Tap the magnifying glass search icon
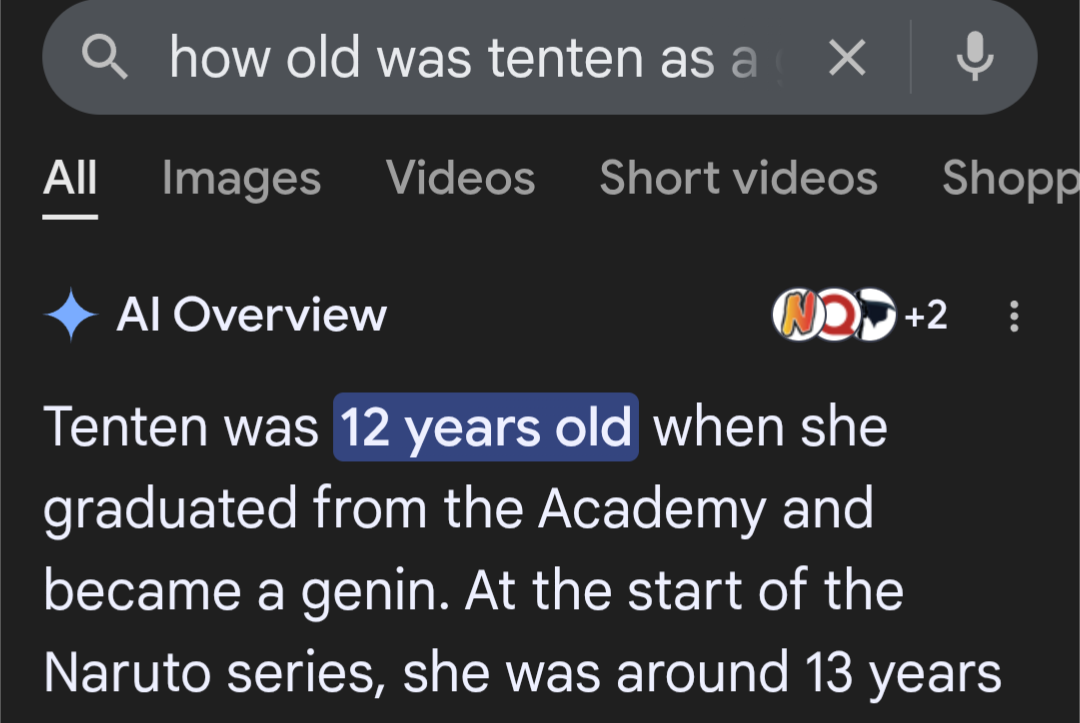The width and height of the screenshot is (1080, 723). pos(105,58)
